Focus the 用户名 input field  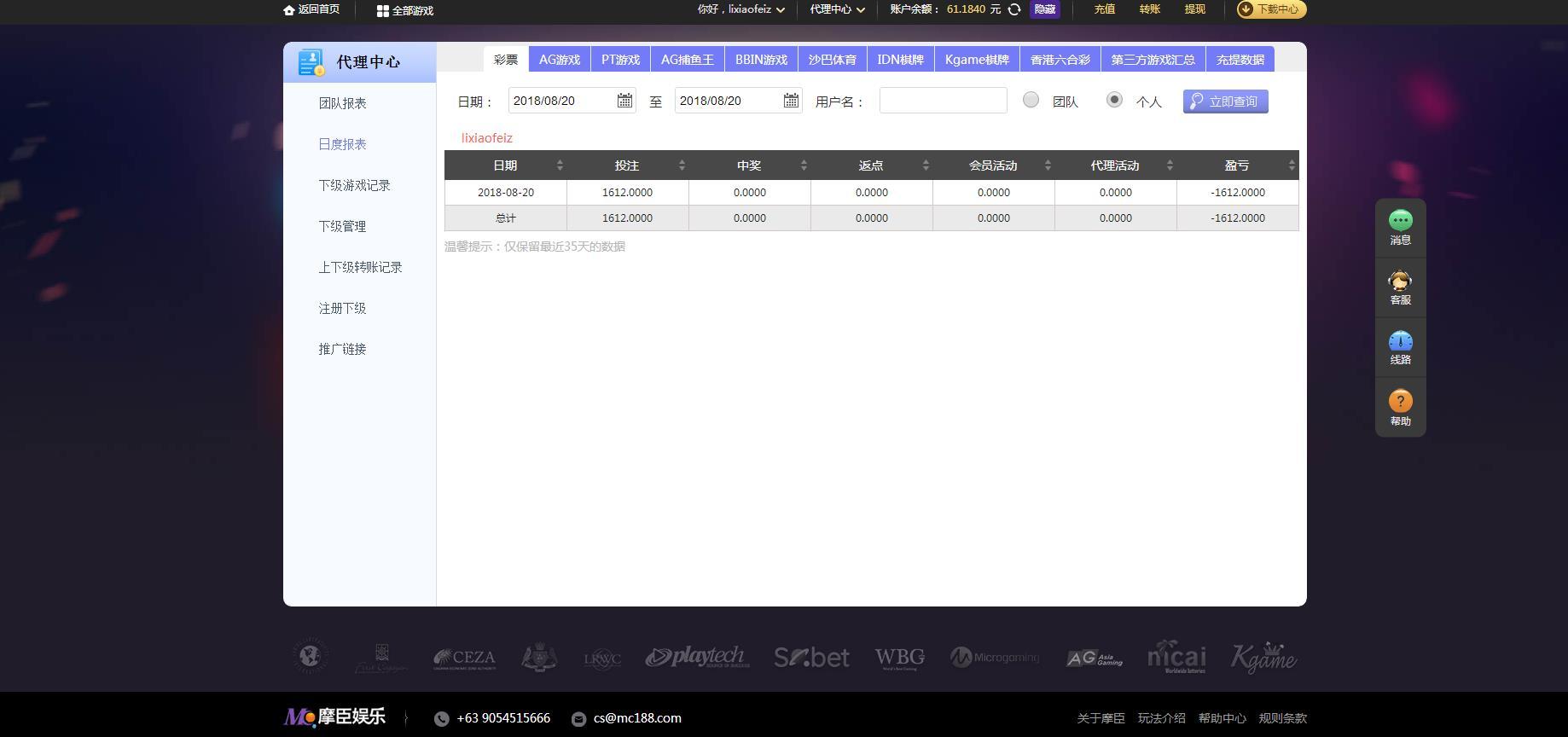coord(944,101)
